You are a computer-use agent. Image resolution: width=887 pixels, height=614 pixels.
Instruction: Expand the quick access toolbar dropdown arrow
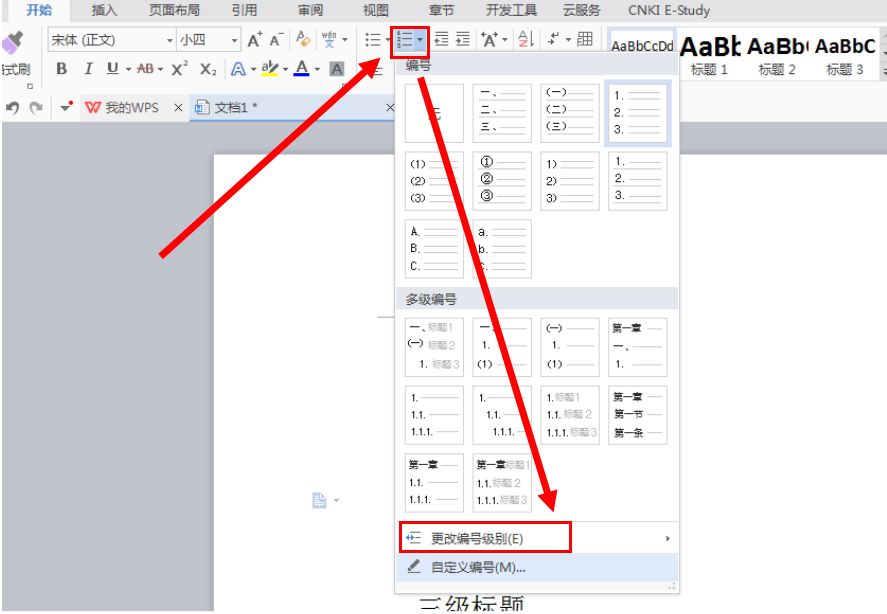66,106
